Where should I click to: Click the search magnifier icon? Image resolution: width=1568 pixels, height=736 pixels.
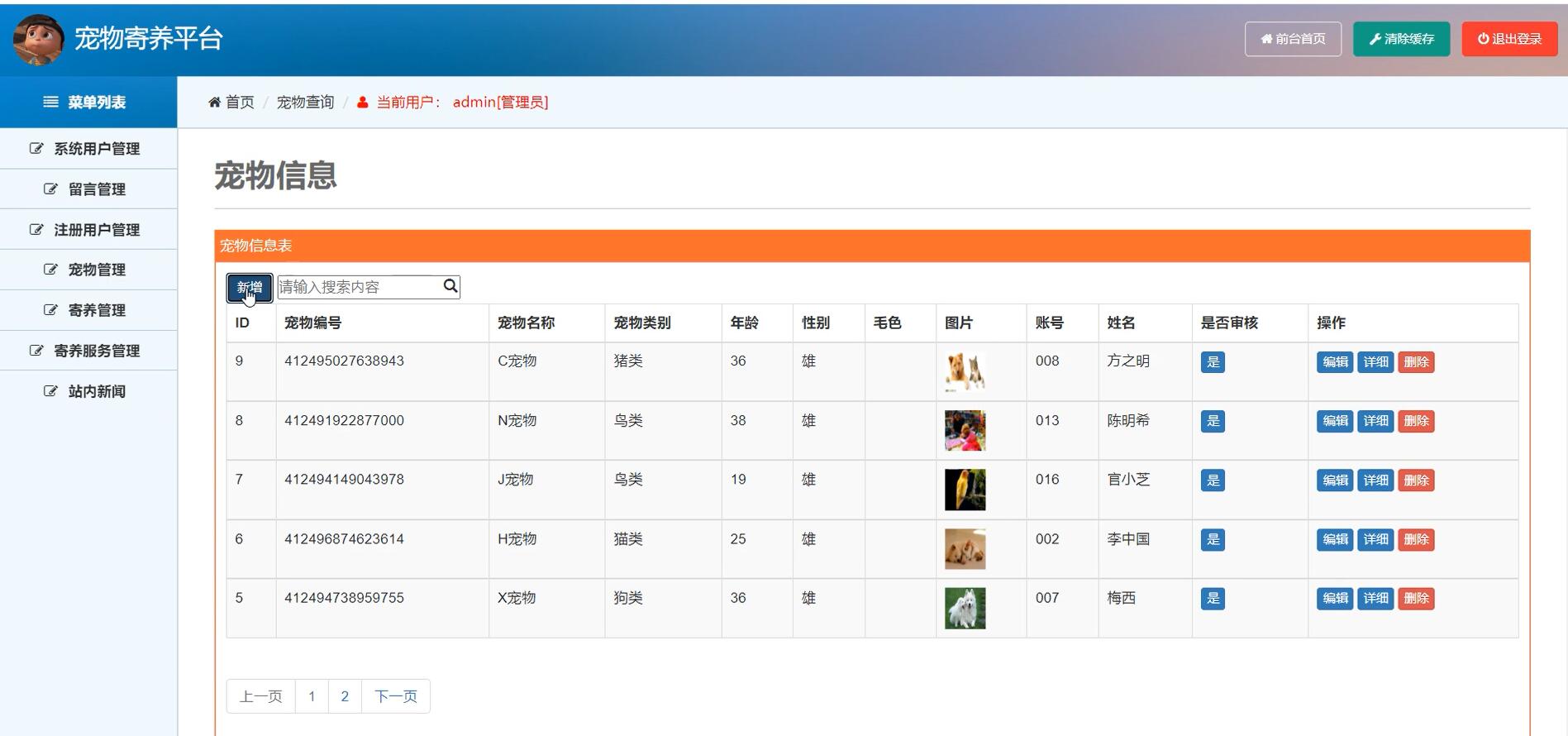450,286
